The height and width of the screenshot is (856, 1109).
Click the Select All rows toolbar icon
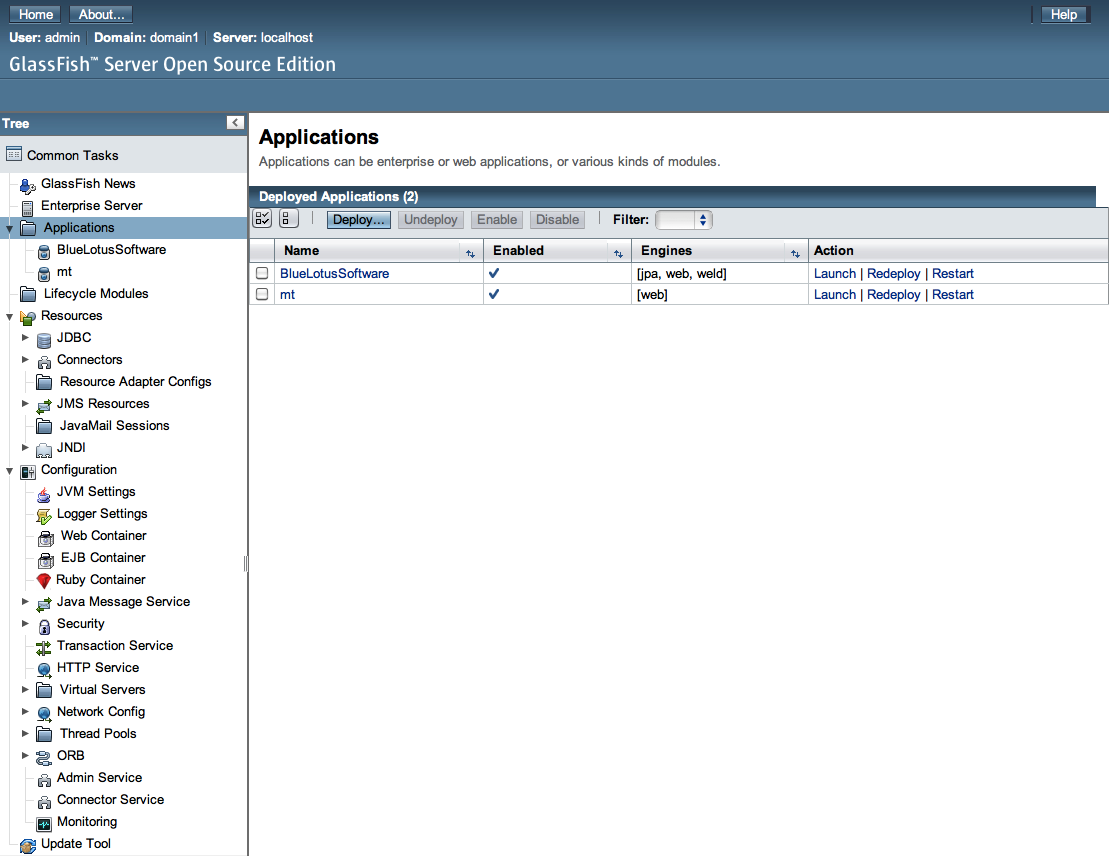[x=261, y=218]
